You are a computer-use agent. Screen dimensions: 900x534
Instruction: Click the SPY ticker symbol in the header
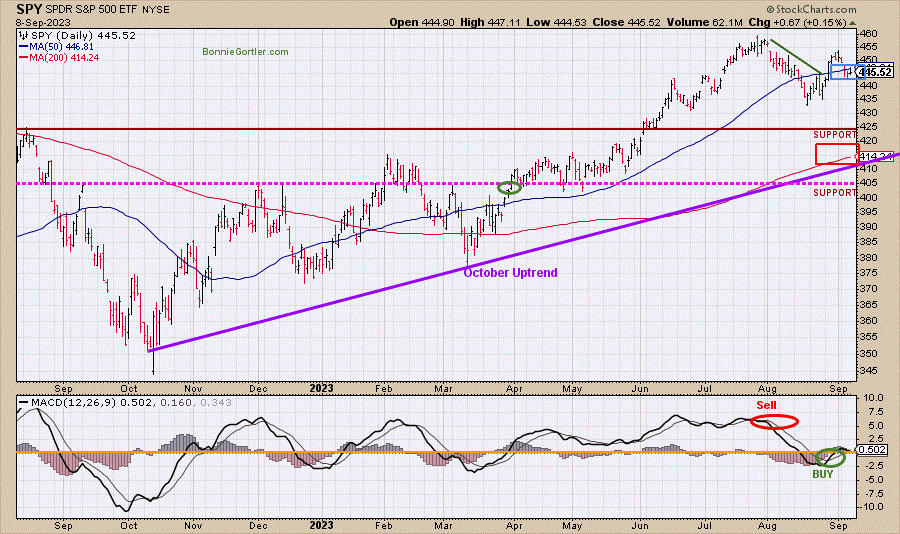(x=29, y=9)
